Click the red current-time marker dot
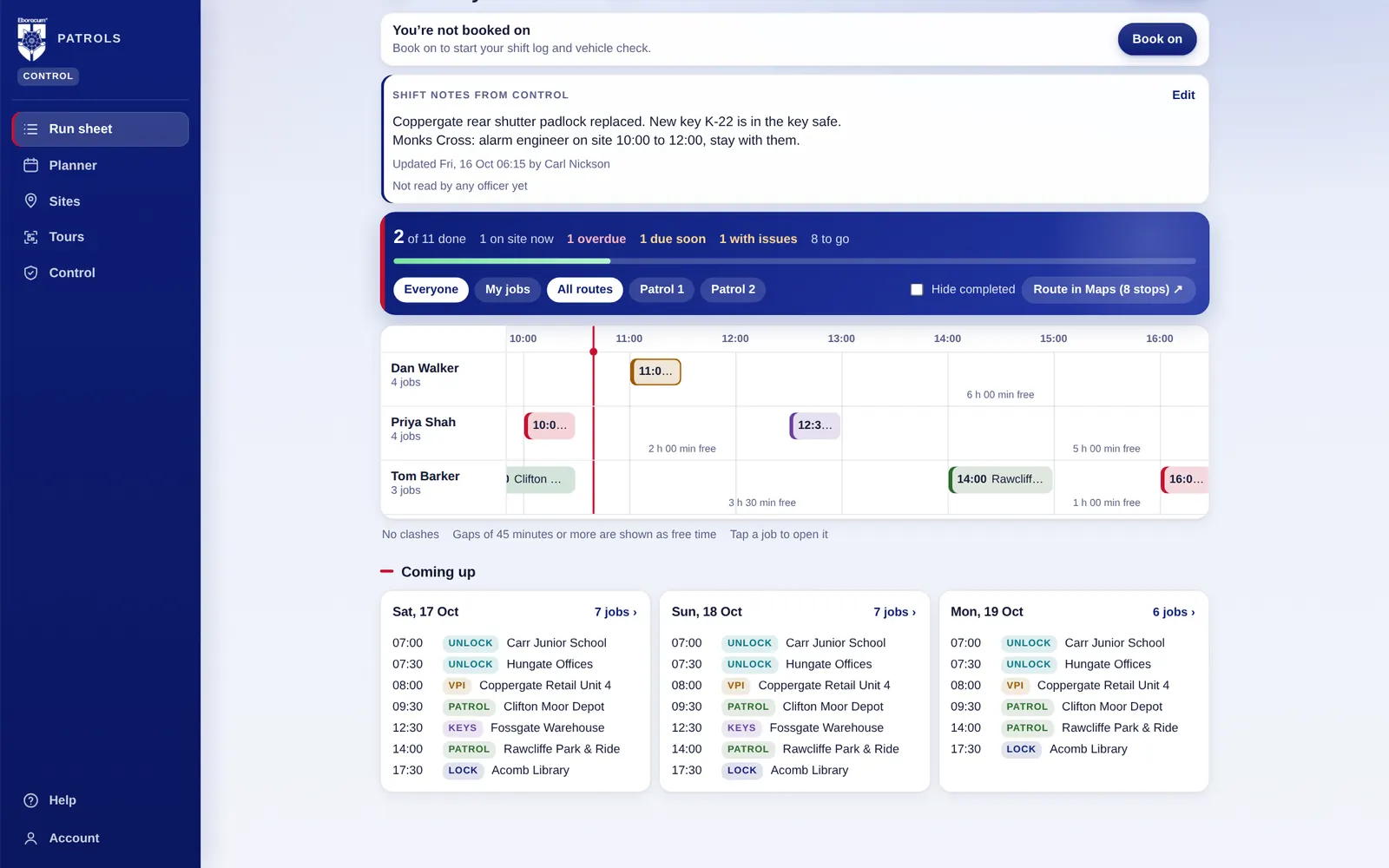Screen dimensions: 1389x868 pyautogui.click(x=594, y=352)
